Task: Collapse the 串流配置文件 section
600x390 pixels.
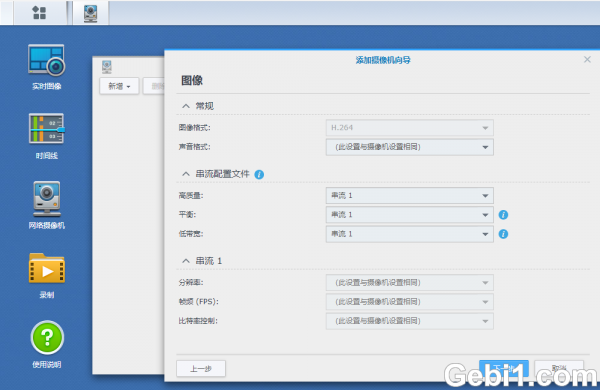Action: click(186, 174)
